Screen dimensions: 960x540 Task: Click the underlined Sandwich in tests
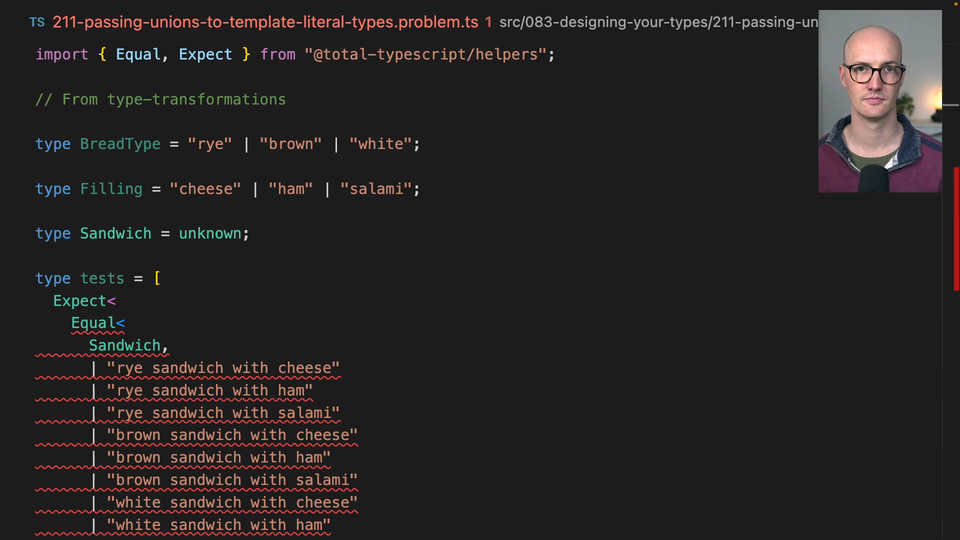click(125, 346)
